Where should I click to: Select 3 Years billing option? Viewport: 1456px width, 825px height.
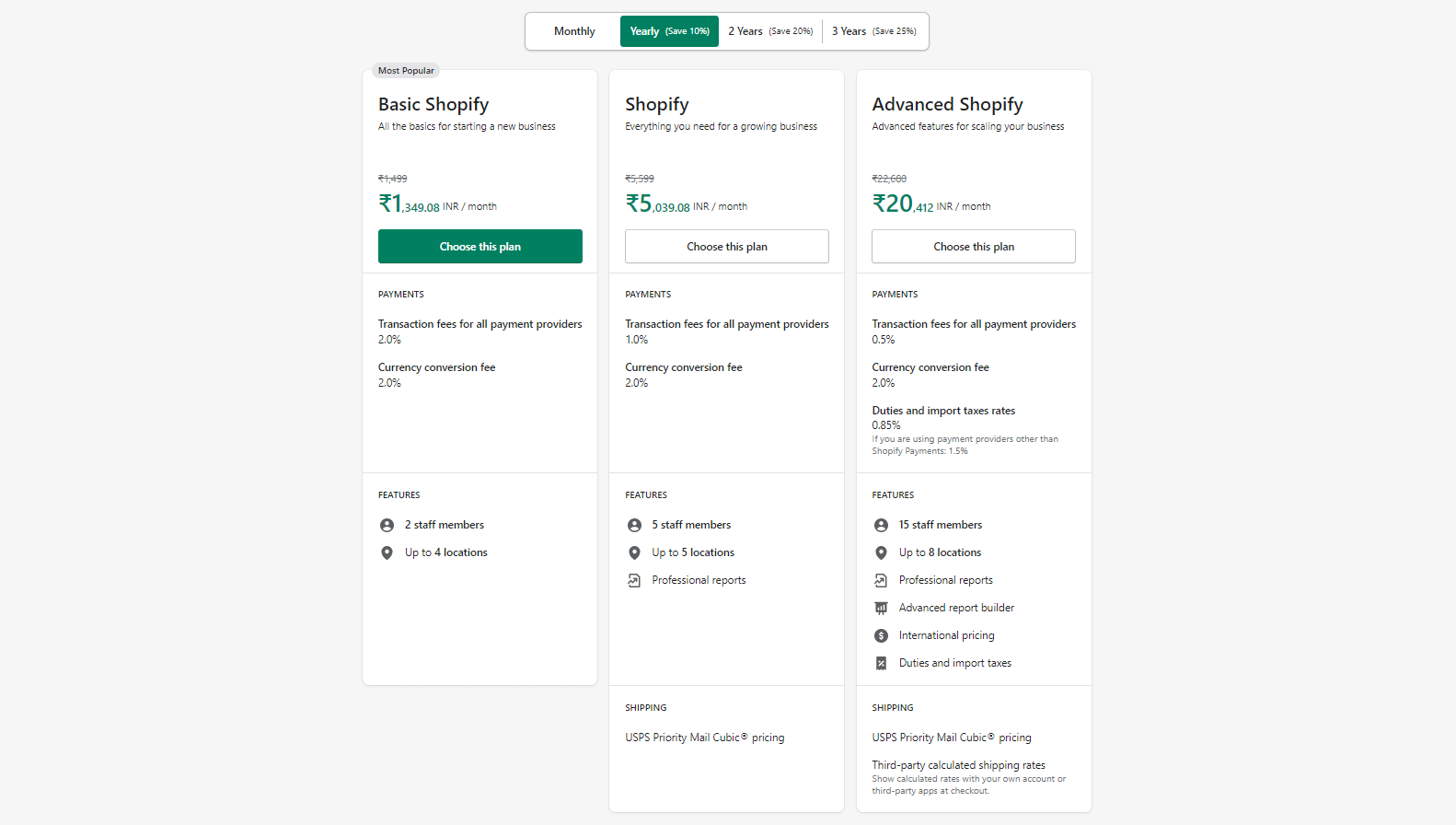point(874,31)
